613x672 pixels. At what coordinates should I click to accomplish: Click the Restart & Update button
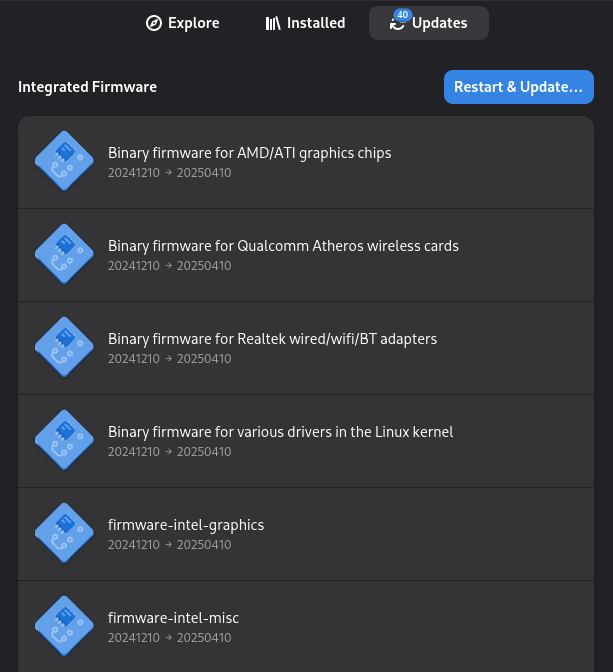(519, 87)
